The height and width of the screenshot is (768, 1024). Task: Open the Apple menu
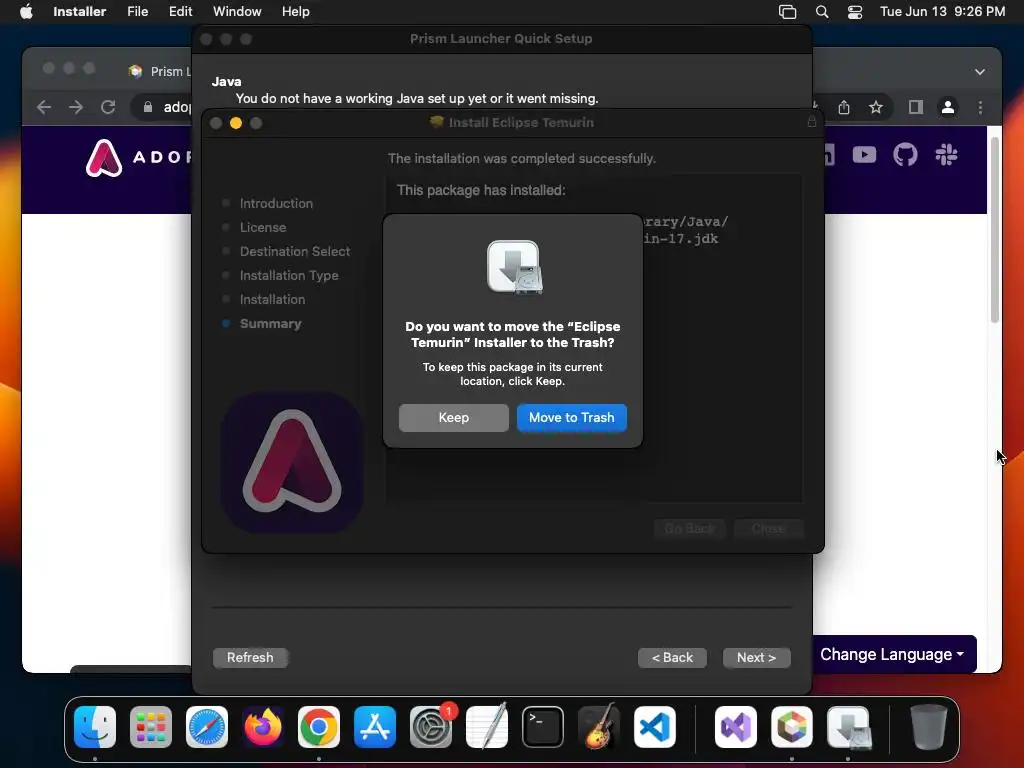(x=26, y=11)
